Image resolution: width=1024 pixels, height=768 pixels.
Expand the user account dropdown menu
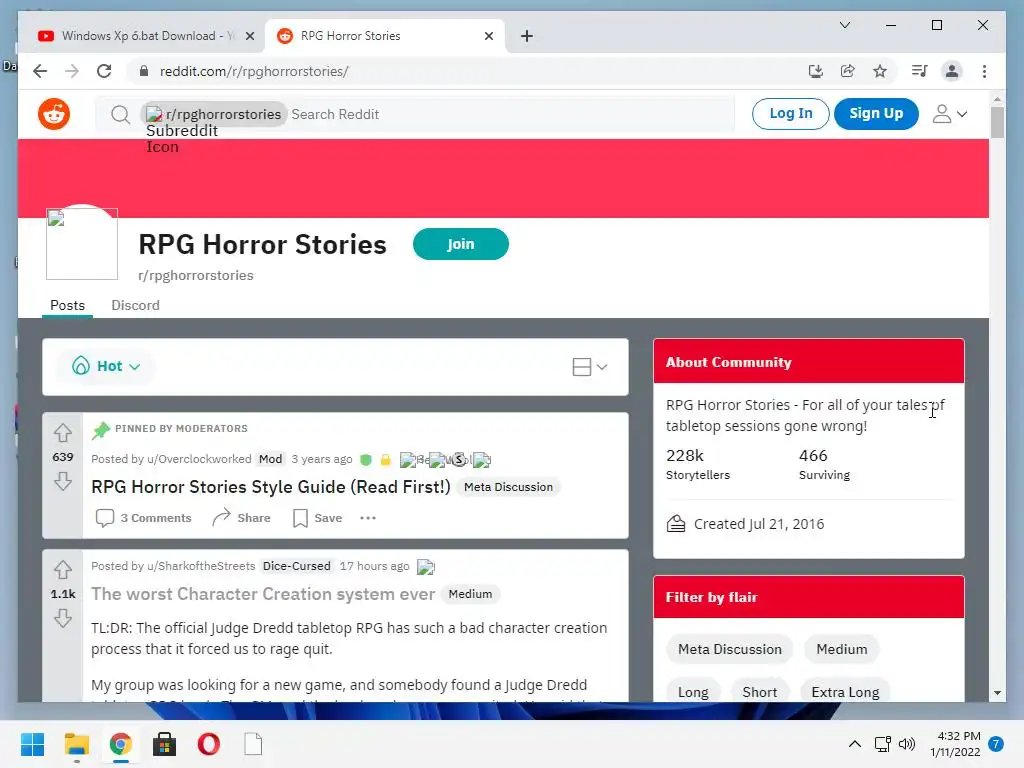950,114
